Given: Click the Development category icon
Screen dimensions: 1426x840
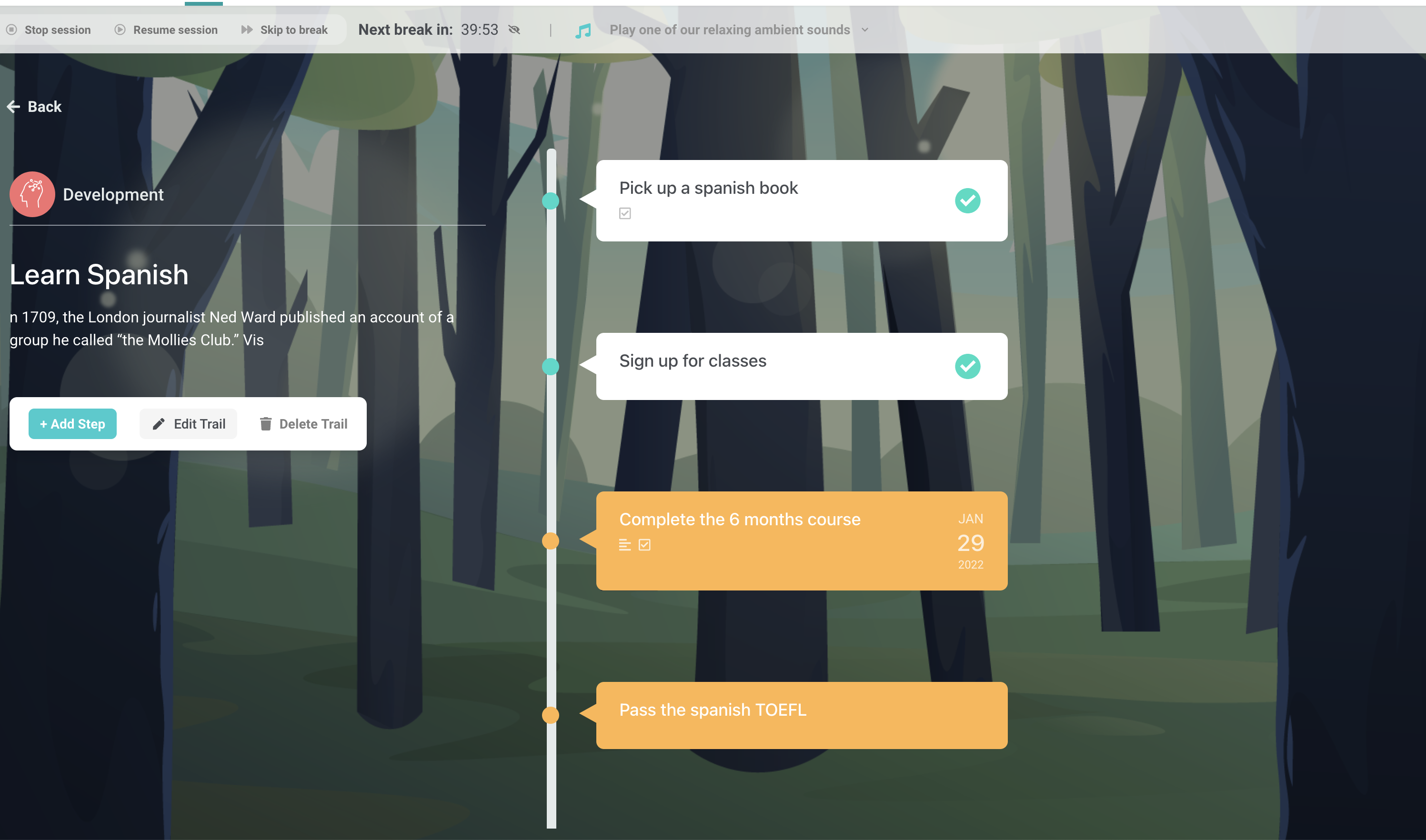Looking at the screenshot, I should [x=32, y=194].
